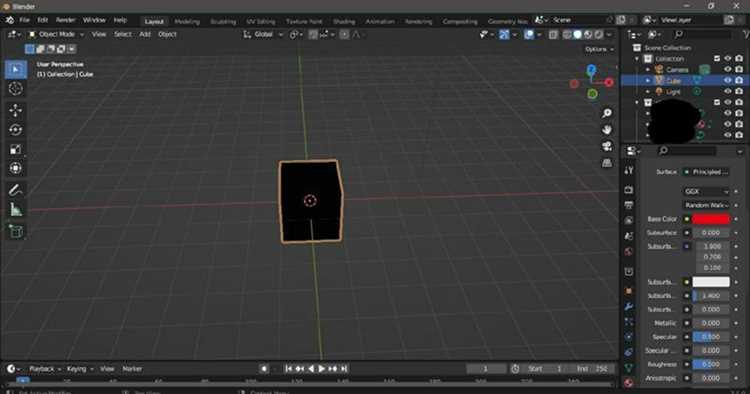This screenshot has width=750, height=394.
Task: Exclude Collection from view layer checkbox
Action: tap(717, 58)
